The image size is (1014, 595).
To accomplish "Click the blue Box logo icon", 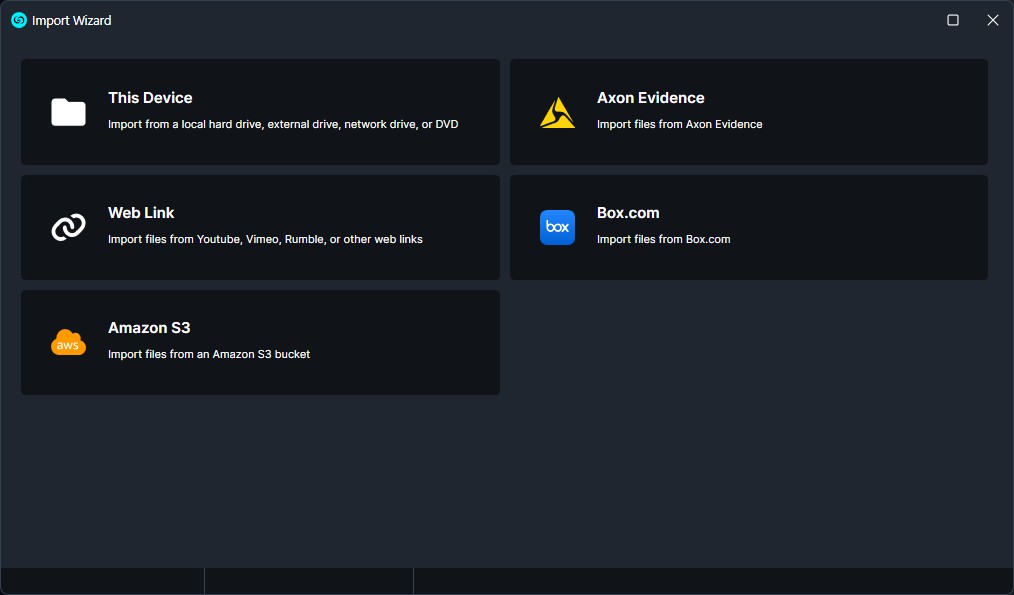I will (557, 227).
